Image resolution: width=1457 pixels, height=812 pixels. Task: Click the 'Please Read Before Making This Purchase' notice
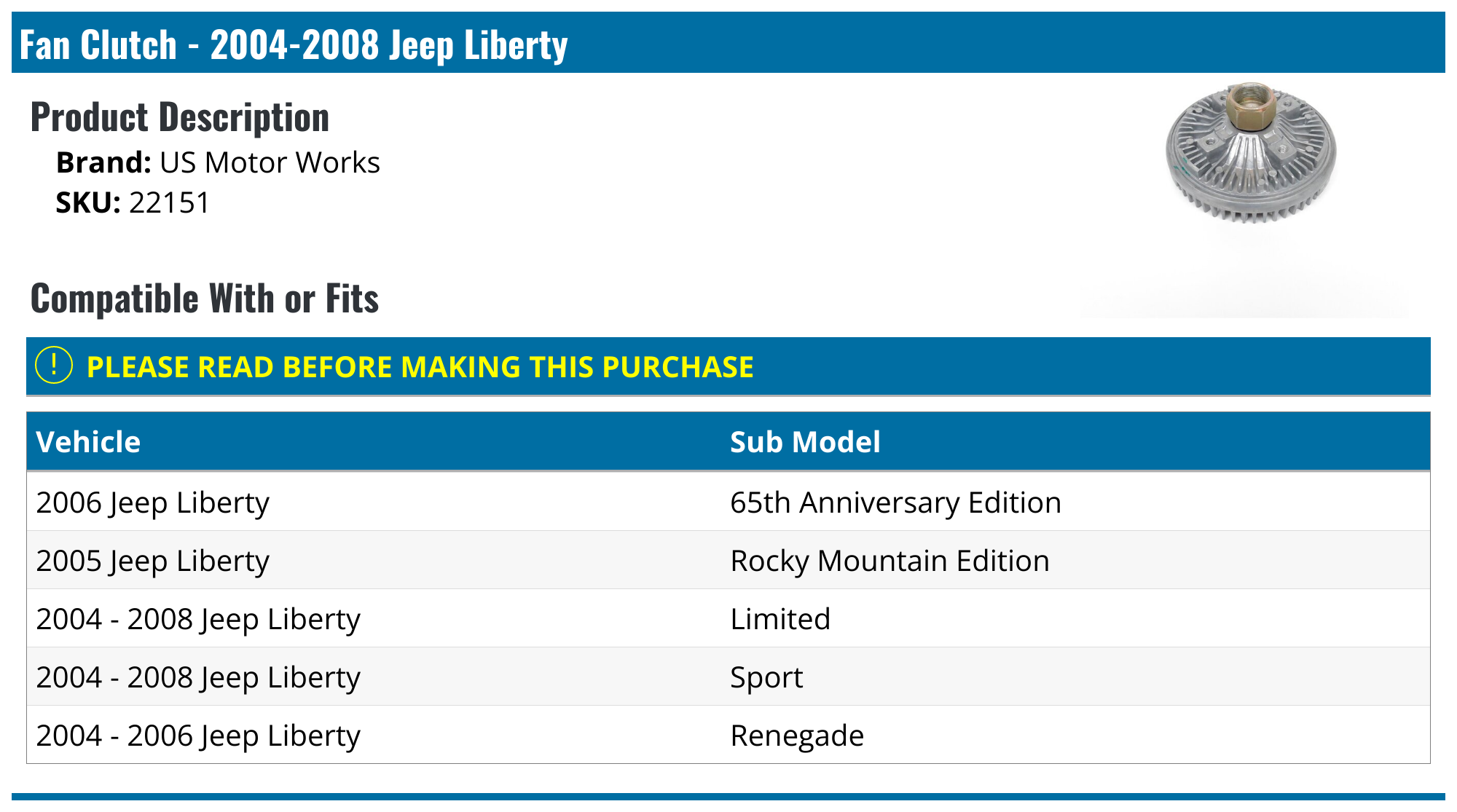click(420, 367)
